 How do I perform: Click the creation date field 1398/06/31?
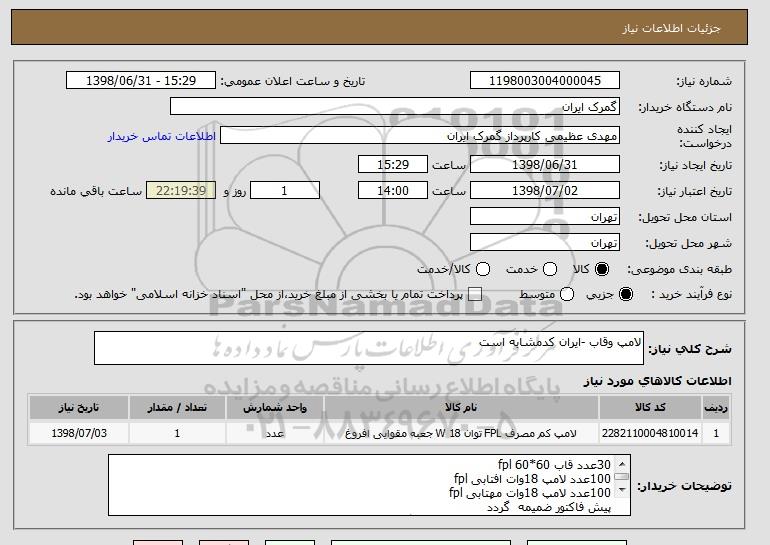[x=545, y=164]
